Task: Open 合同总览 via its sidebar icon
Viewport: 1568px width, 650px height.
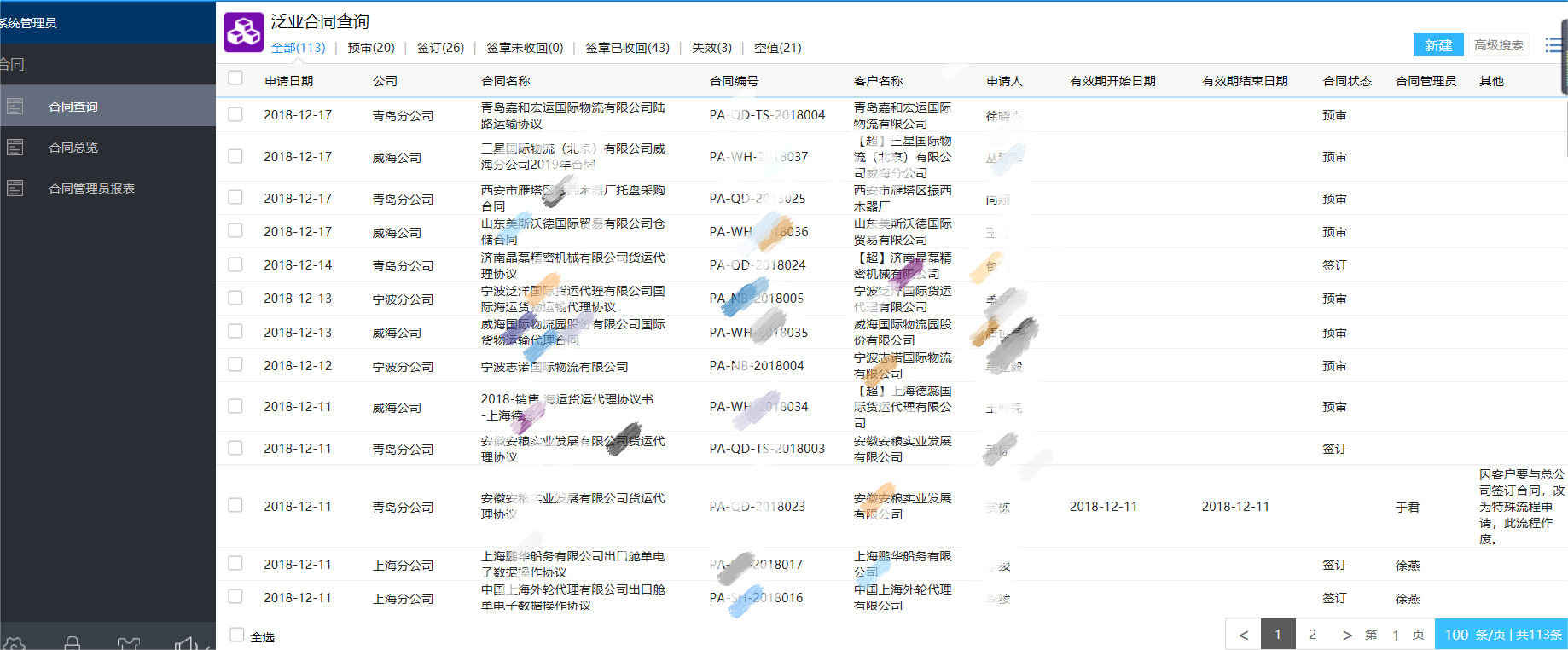Action: [x=15, y=148]
